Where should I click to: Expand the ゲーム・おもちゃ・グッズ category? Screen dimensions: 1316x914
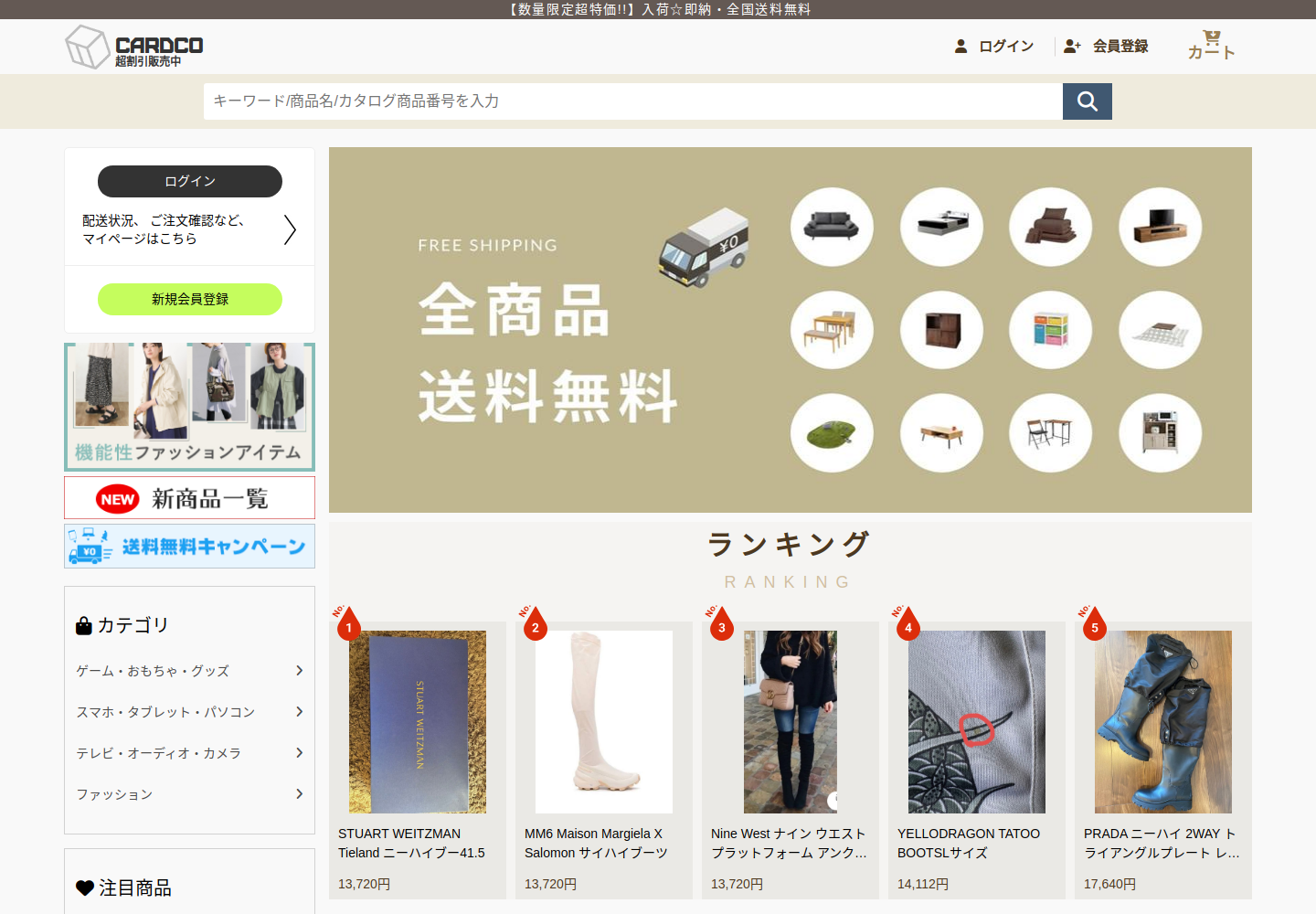pos(189,671)
